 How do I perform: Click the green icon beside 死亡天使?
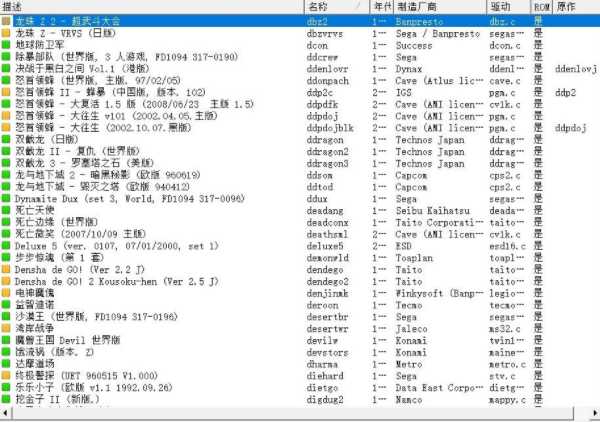click(6, 210)
